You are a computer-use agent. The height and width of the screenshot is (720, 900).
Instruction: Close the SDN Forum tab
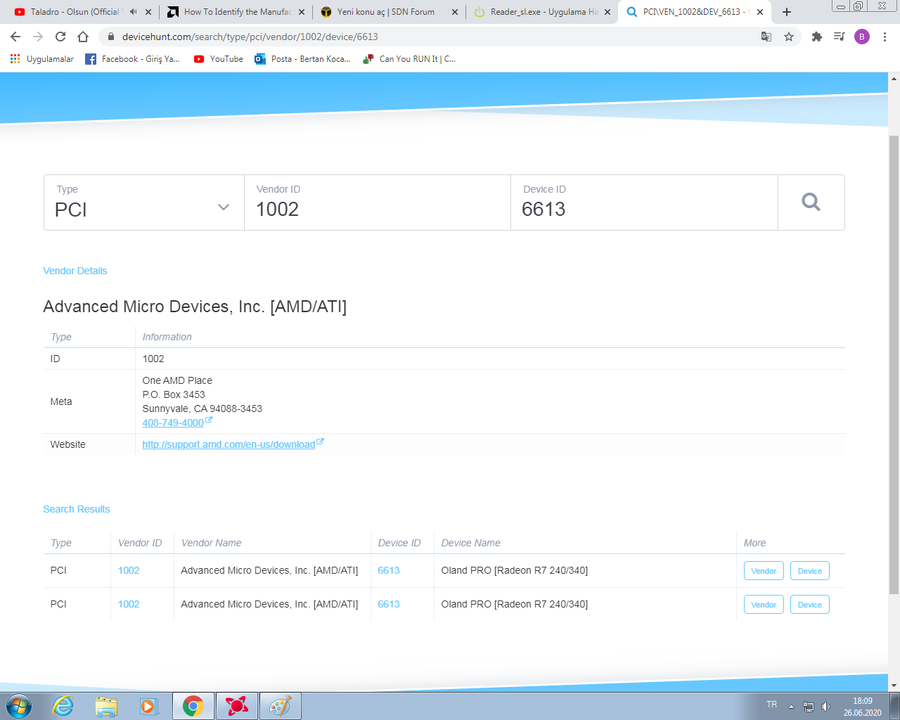(x=455, y=11)
